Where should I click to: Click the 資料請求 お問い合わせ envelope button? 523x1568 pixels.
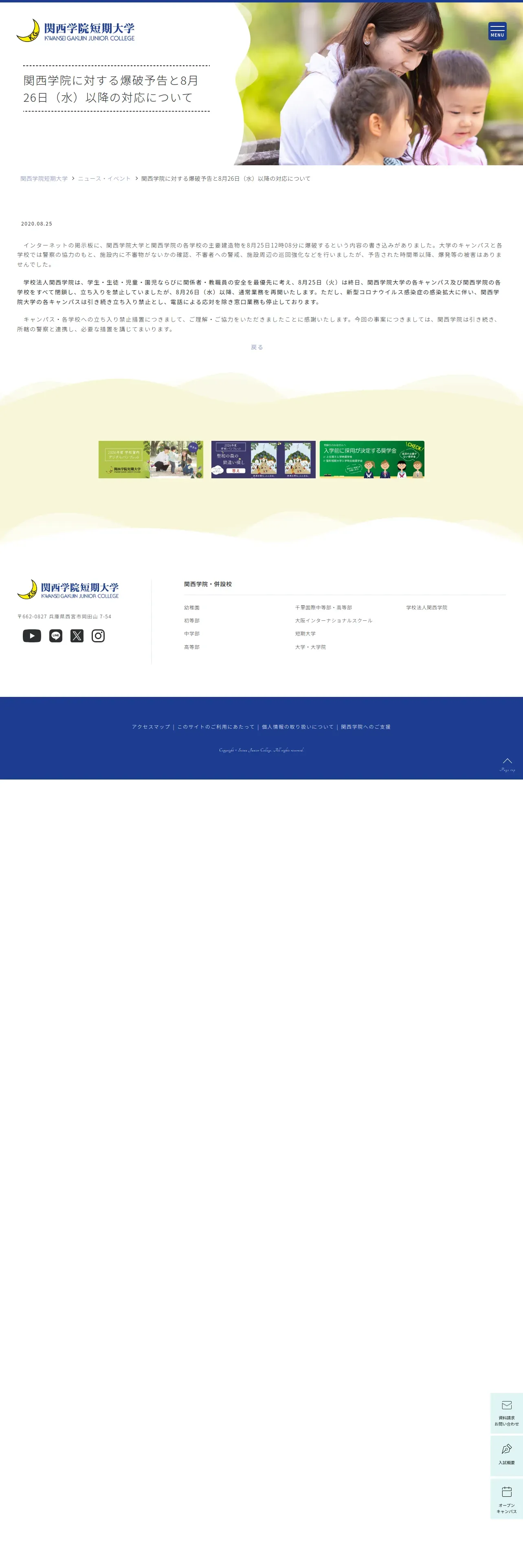pos(507,1413)
